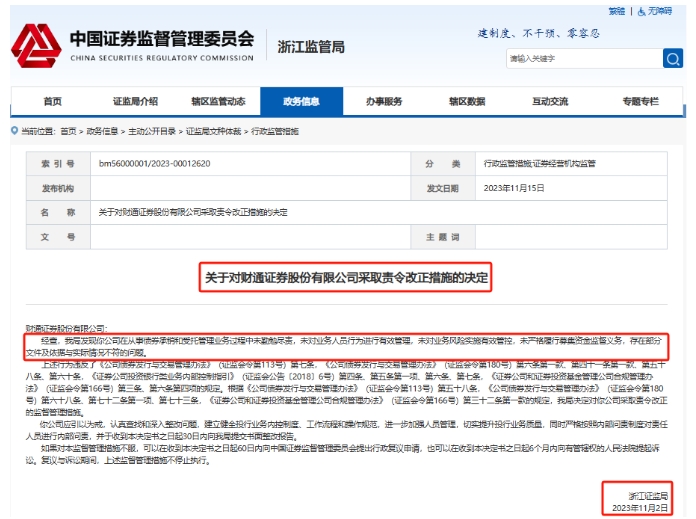Viewport: 696px width, 519px height.
Task: Open the 证监局介绍 navigation tab
Action: point(135,101)
